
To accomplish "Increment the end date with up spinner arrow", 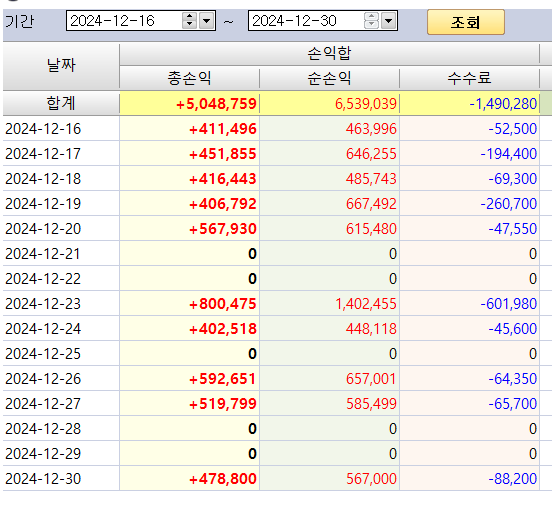I will pos(371,17).
